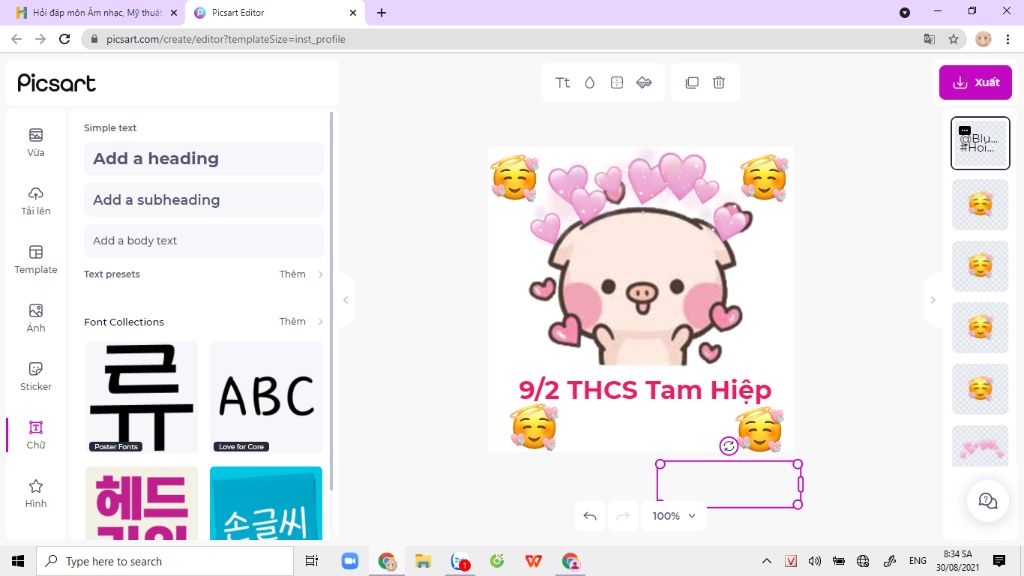Select the Chữ text panel
This screenshot has width=1024, height=576.
[x=36, y=435]
